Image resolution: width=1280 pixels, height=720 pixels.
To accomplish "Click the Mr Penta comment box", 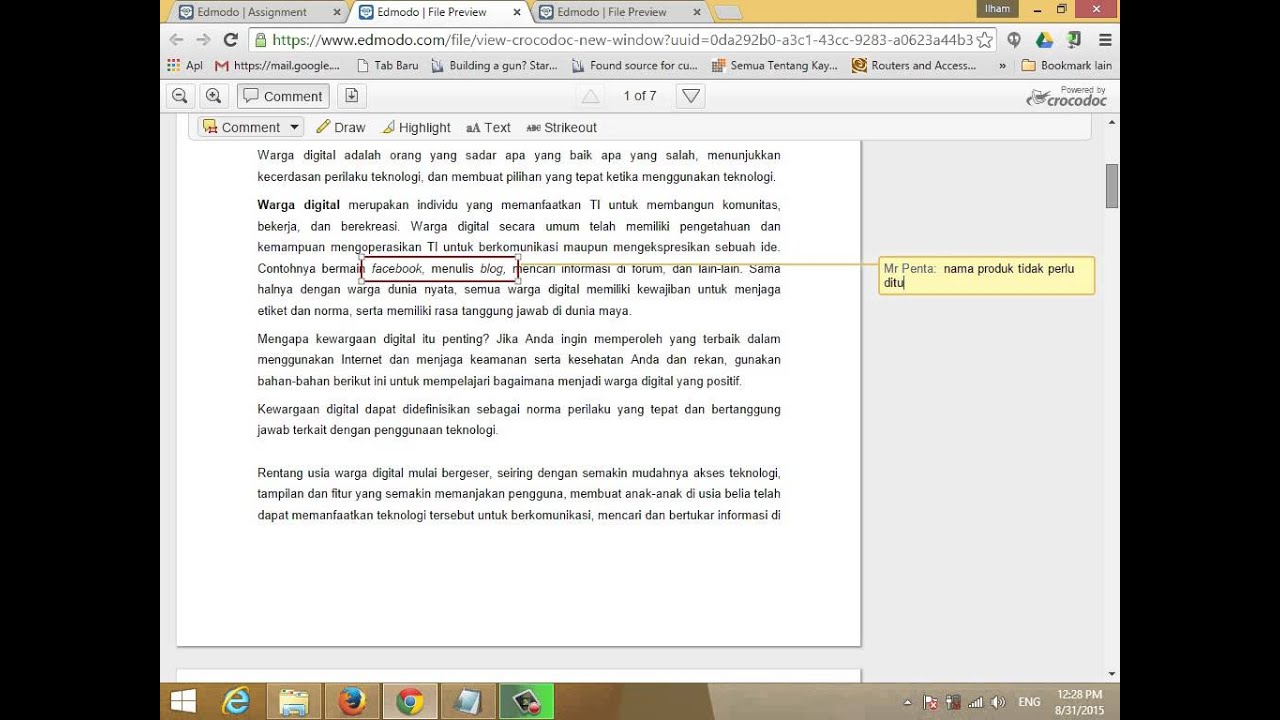I will tap(986, 275).
